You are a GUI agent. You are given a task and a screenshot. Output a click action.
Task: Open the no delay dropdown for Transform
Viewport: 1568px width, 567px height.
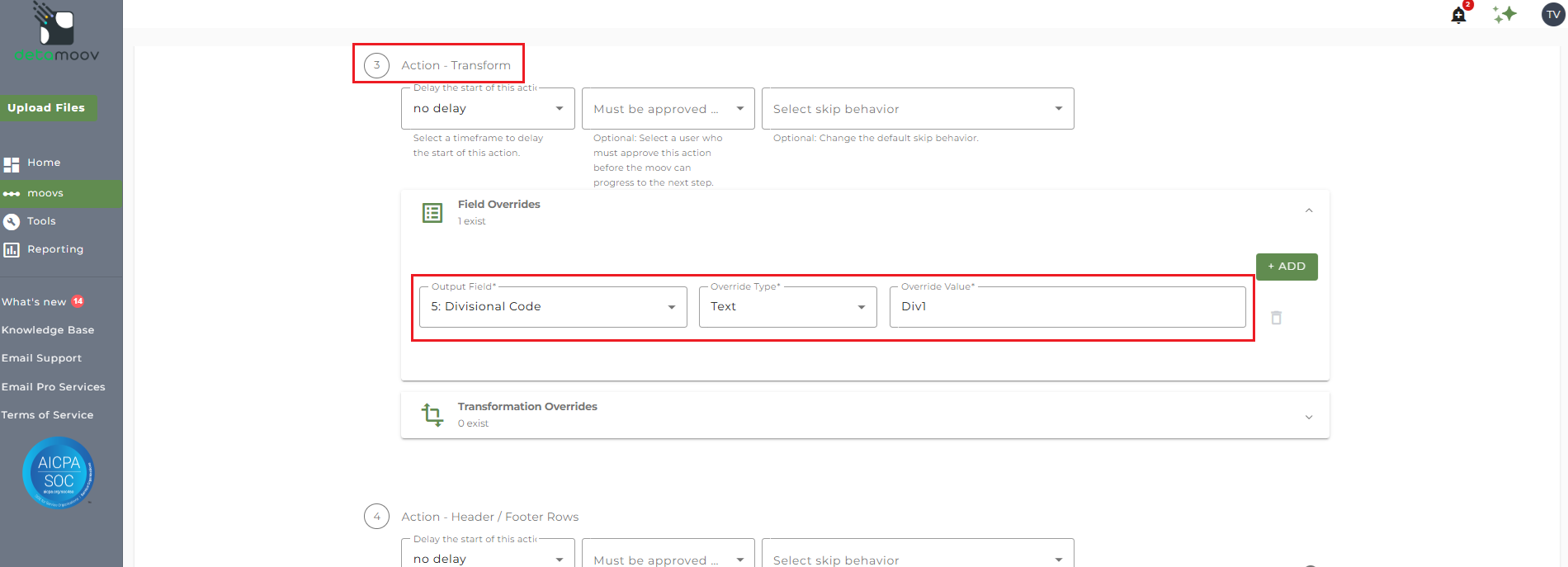pyautogui.click(x=488, y=109)
